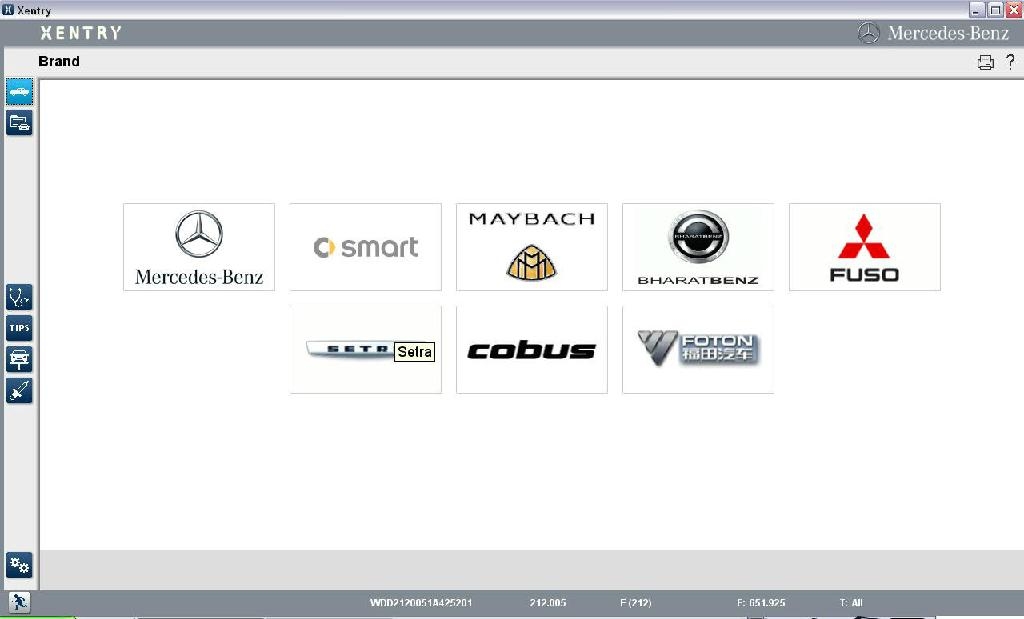
Task: Click the F (212) status bar entry
Action: pos(635,603)
